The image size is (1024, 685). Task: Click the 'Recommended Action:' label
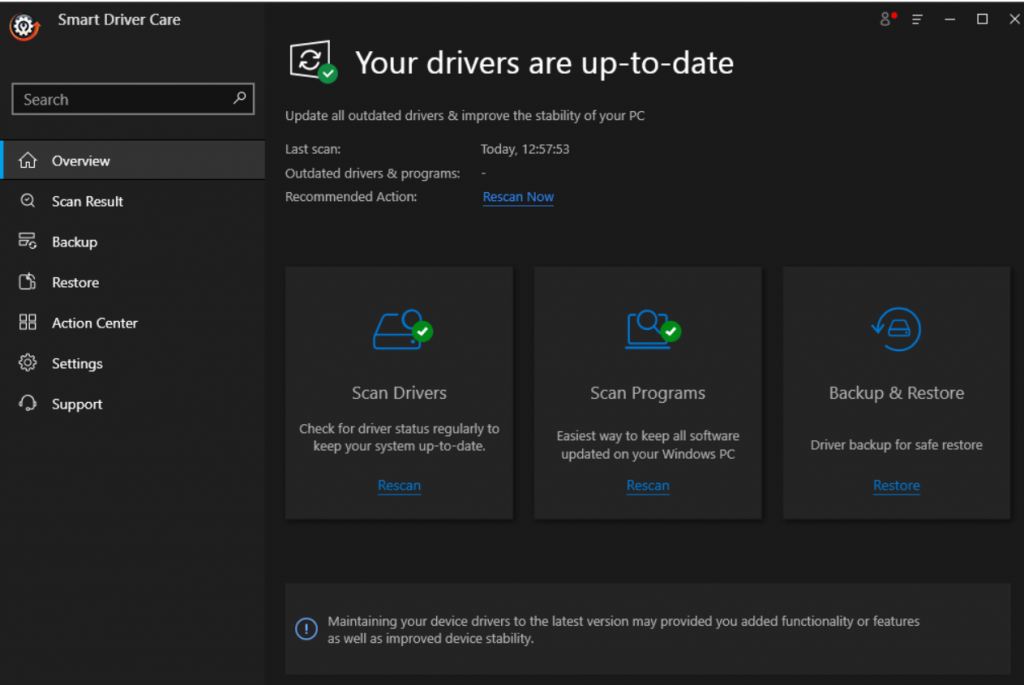pyautogui.click(x=351, y=197)
